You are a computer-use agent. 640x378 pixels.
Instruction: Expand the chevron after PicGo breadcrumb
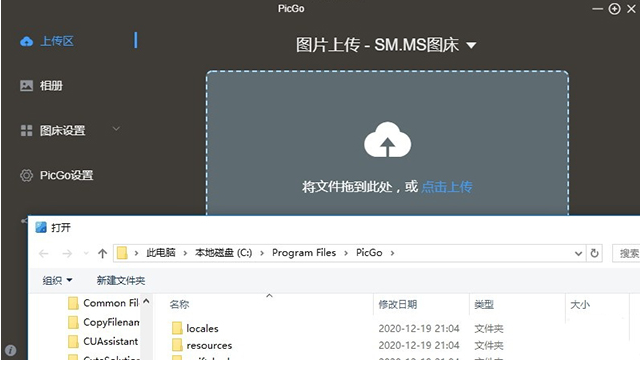click(392, 253)
